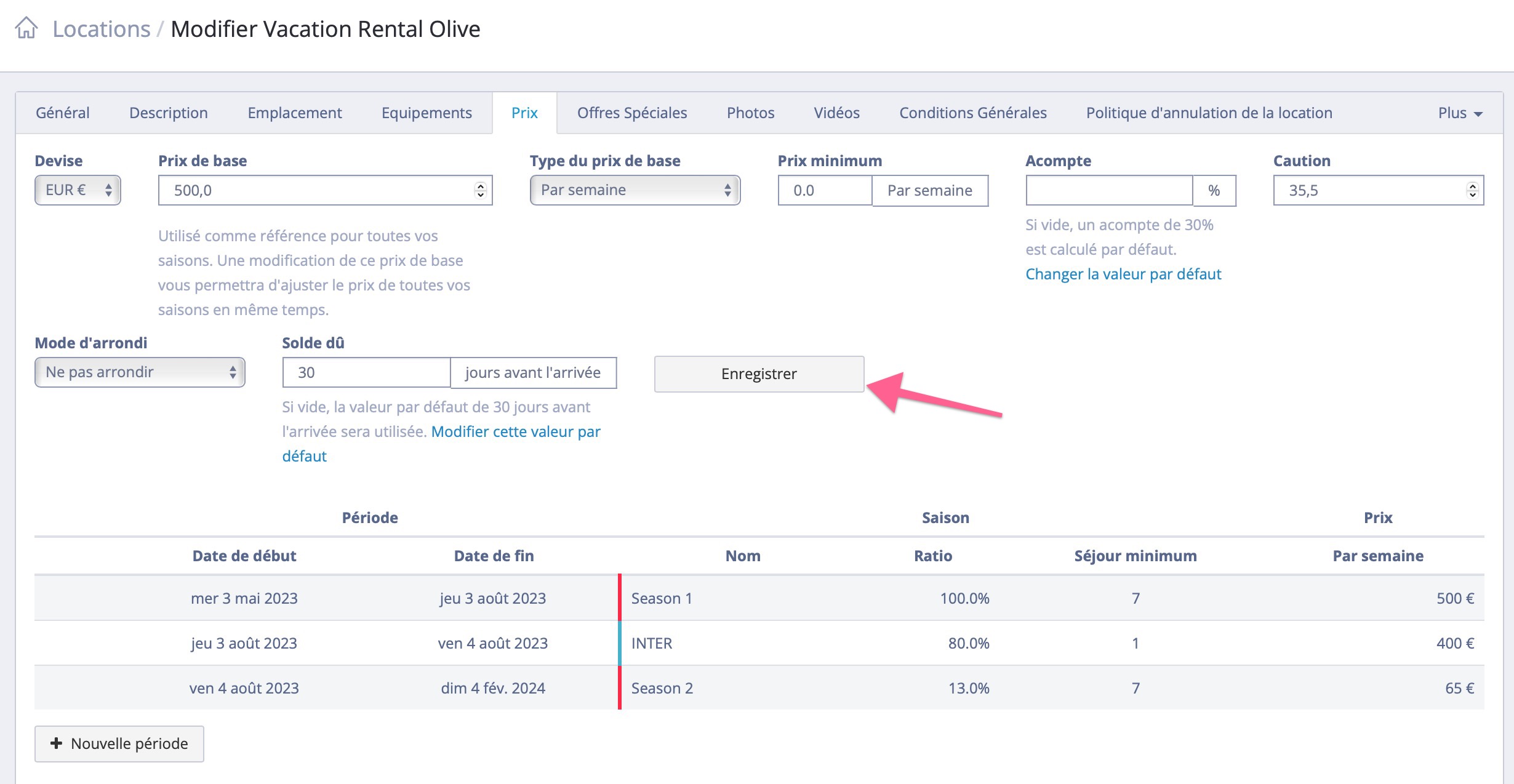Open the Photos tab

click(750, 113)
